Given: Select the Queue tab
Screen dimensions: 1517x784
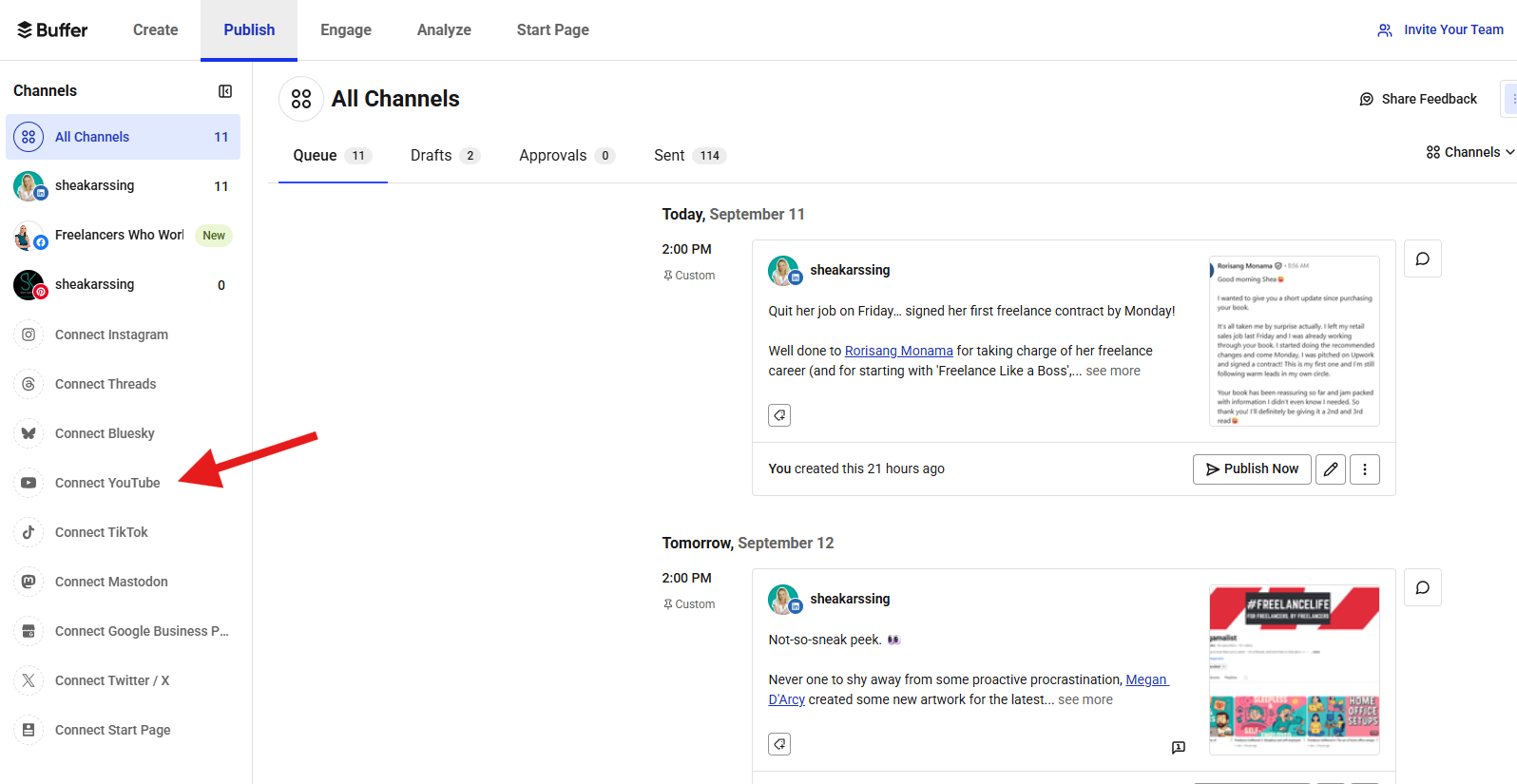Looking at the screenshot, I should (x=333, y=156).
